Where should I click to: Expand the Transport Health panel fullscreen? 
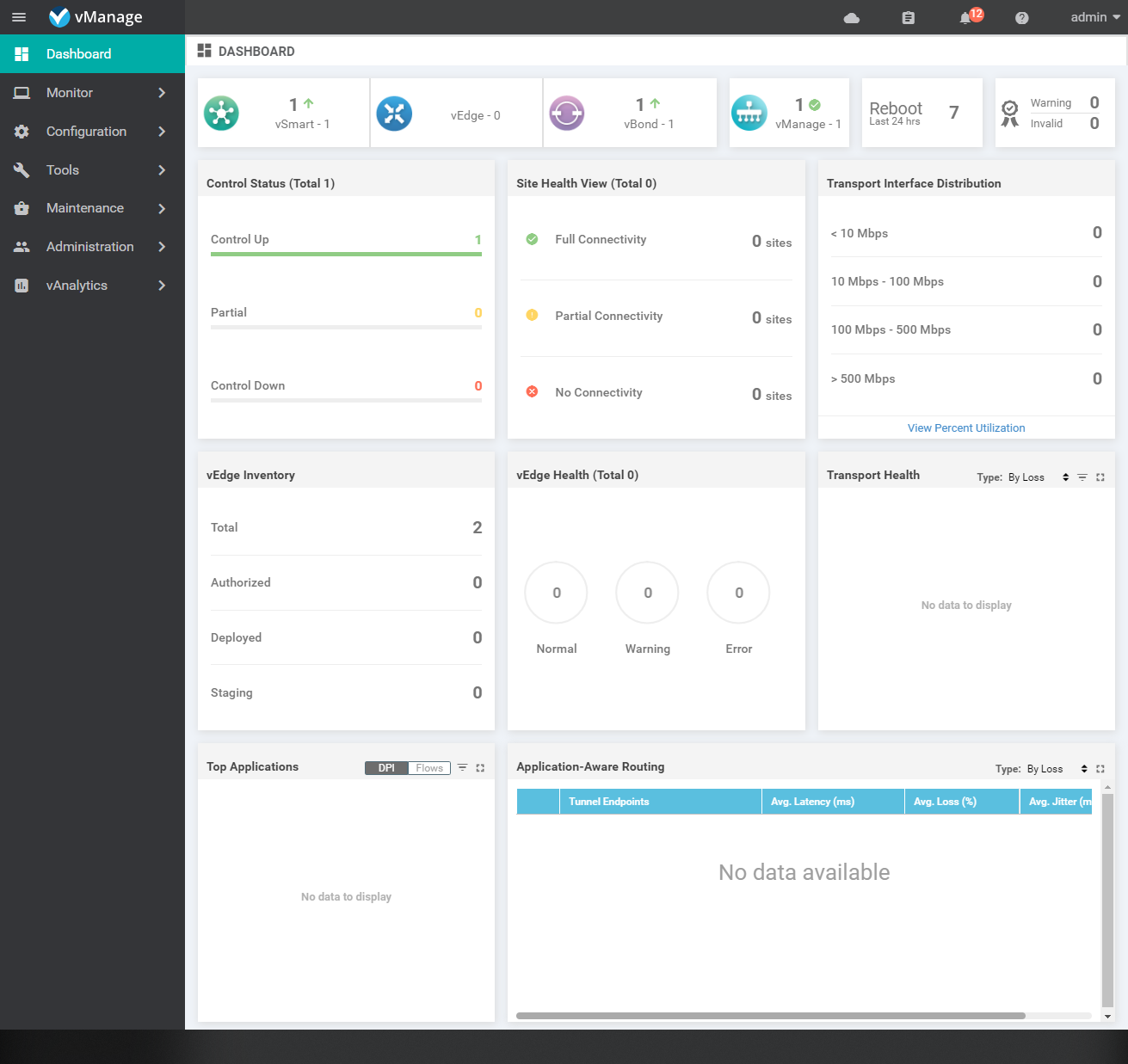point(1100,477)
